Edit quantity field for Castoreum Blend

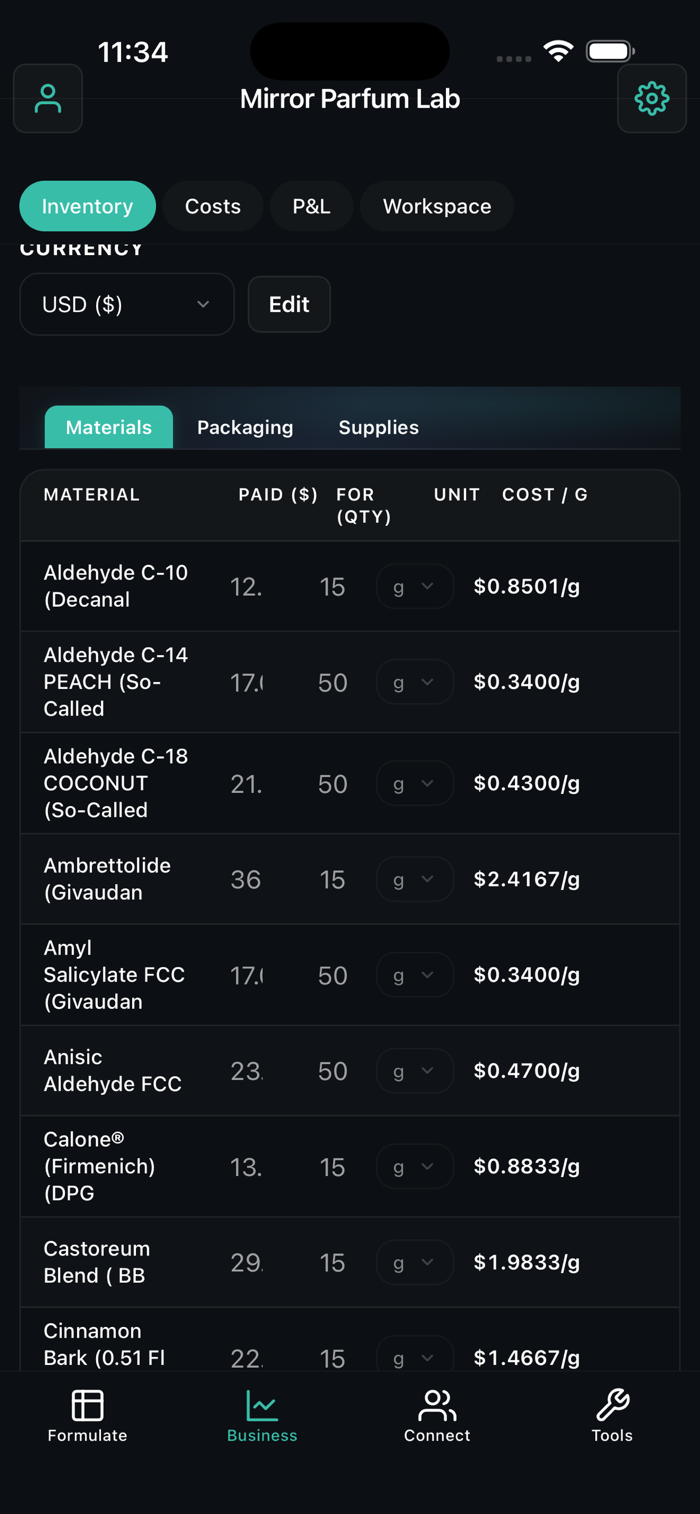click(332, 1263)
